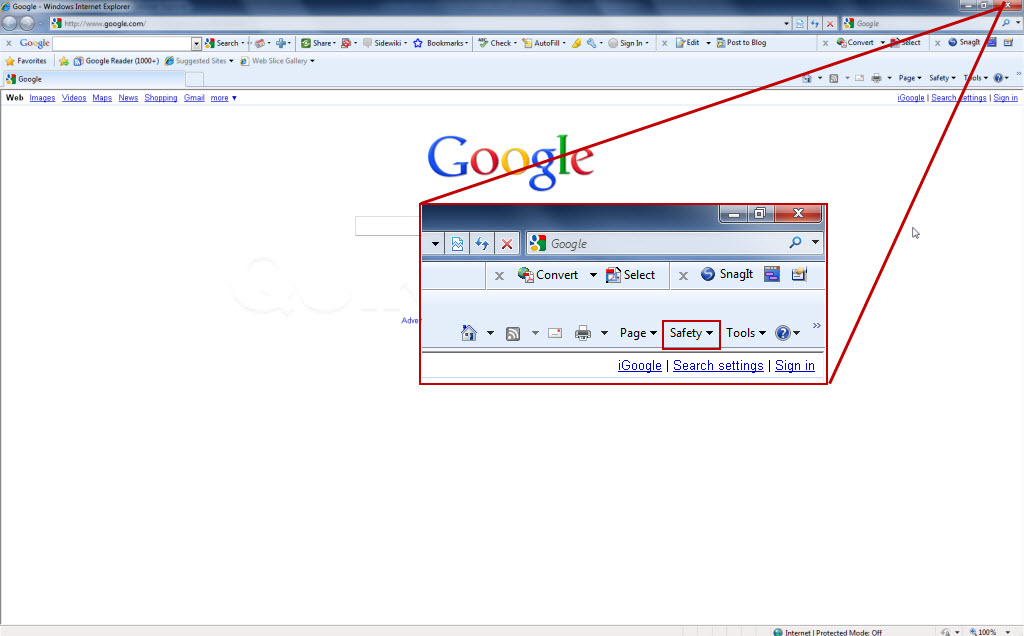Click the red icon right of Share
This screenshot has height=636, width=1024.
click(x=346, y=43)
